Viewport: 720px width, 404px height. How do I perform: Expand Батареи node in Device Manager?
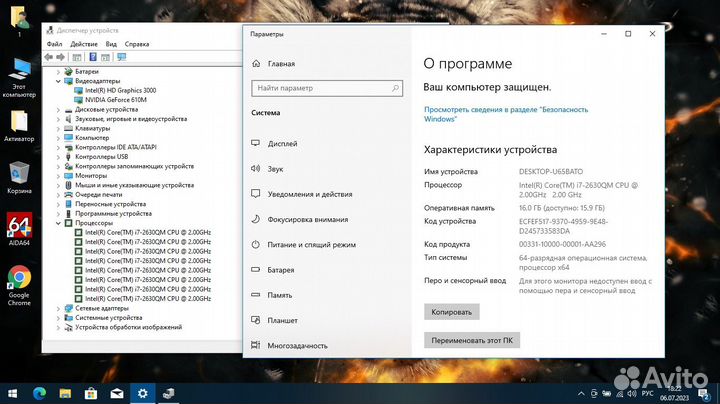pos(58,72)
